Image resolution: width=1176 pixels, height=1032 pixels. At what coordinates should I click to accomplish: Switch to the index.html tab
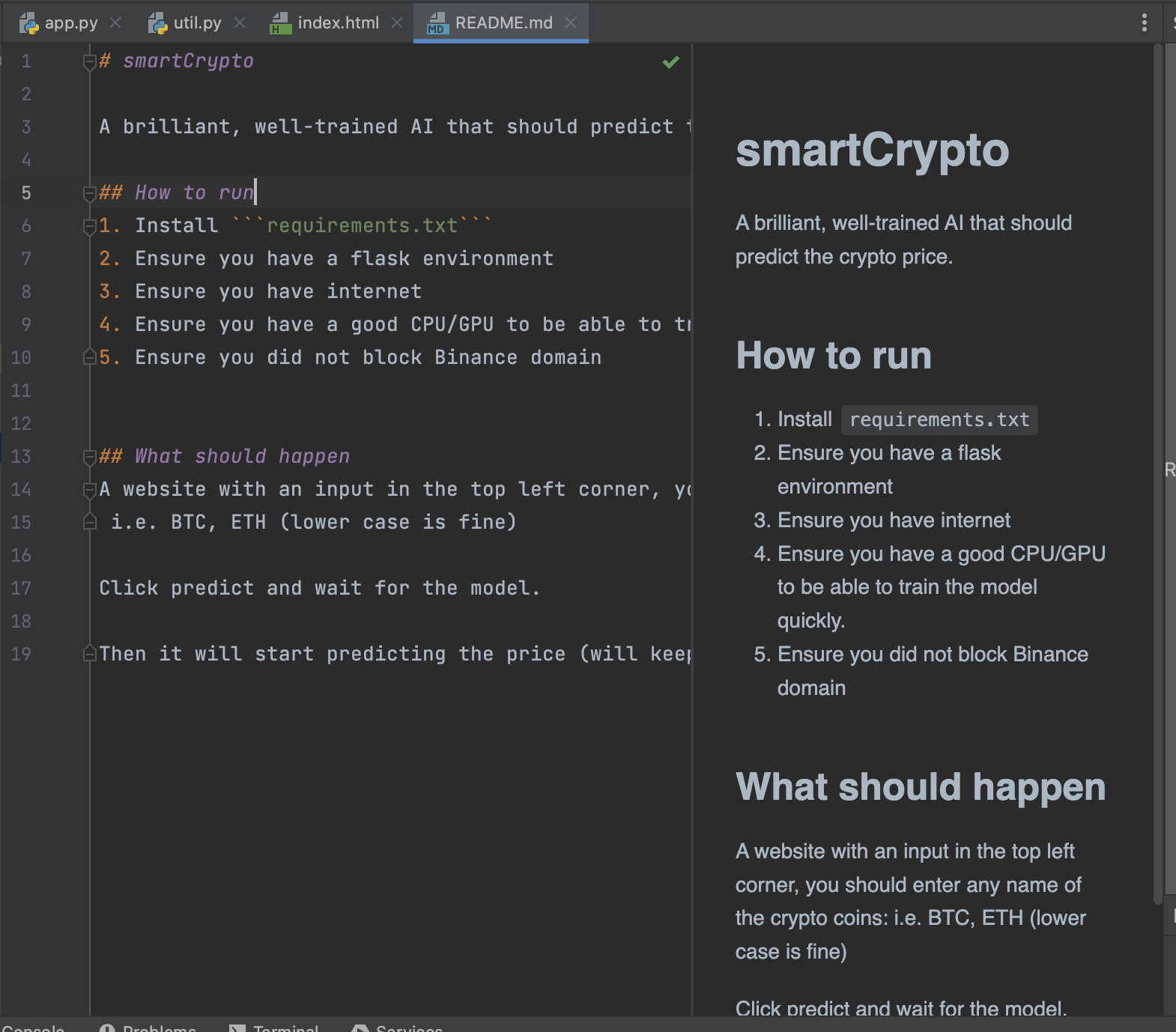click(338, 22)
